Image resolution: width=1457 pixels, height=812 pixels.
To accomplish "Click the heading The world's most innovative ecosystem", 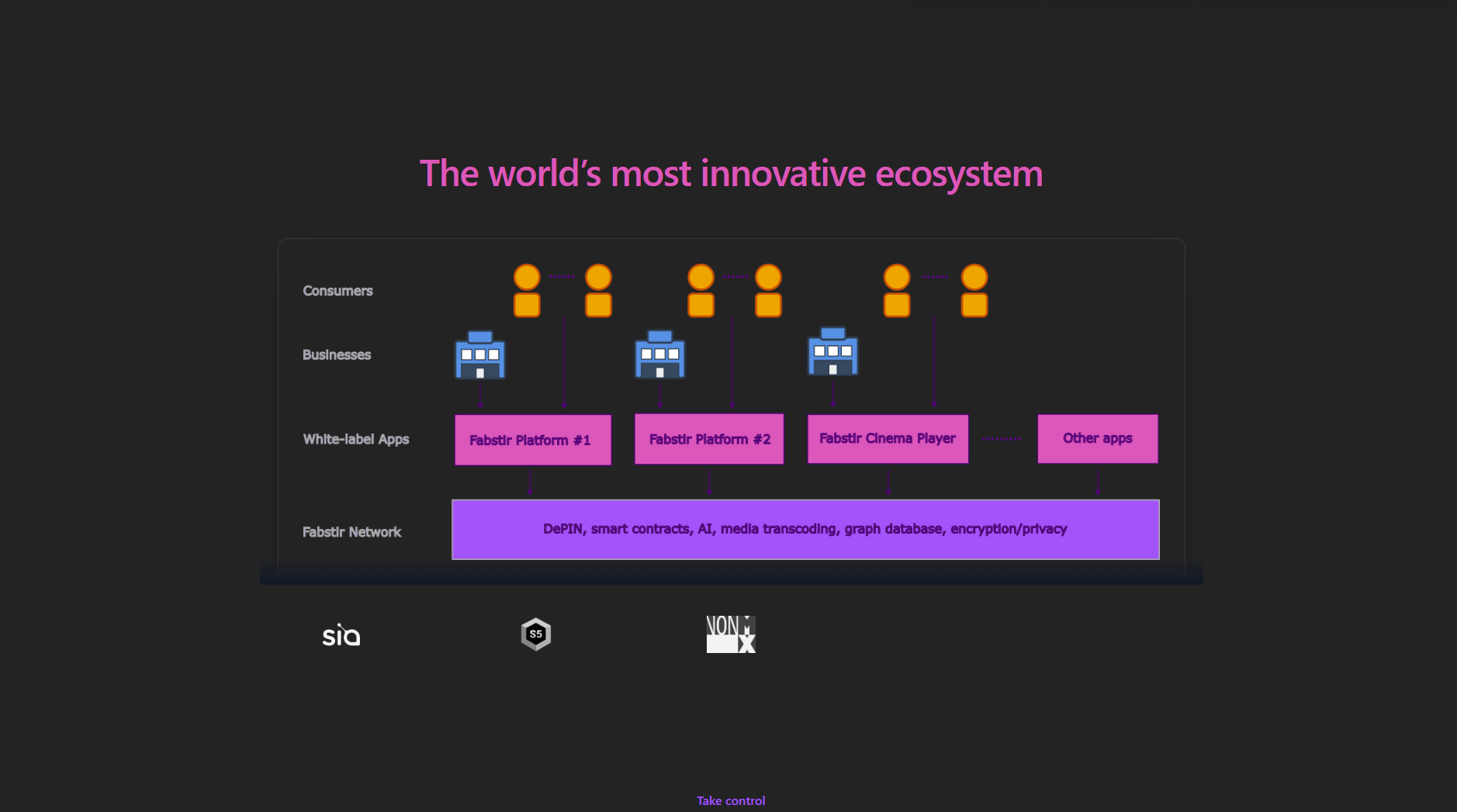I will point(731,174).
